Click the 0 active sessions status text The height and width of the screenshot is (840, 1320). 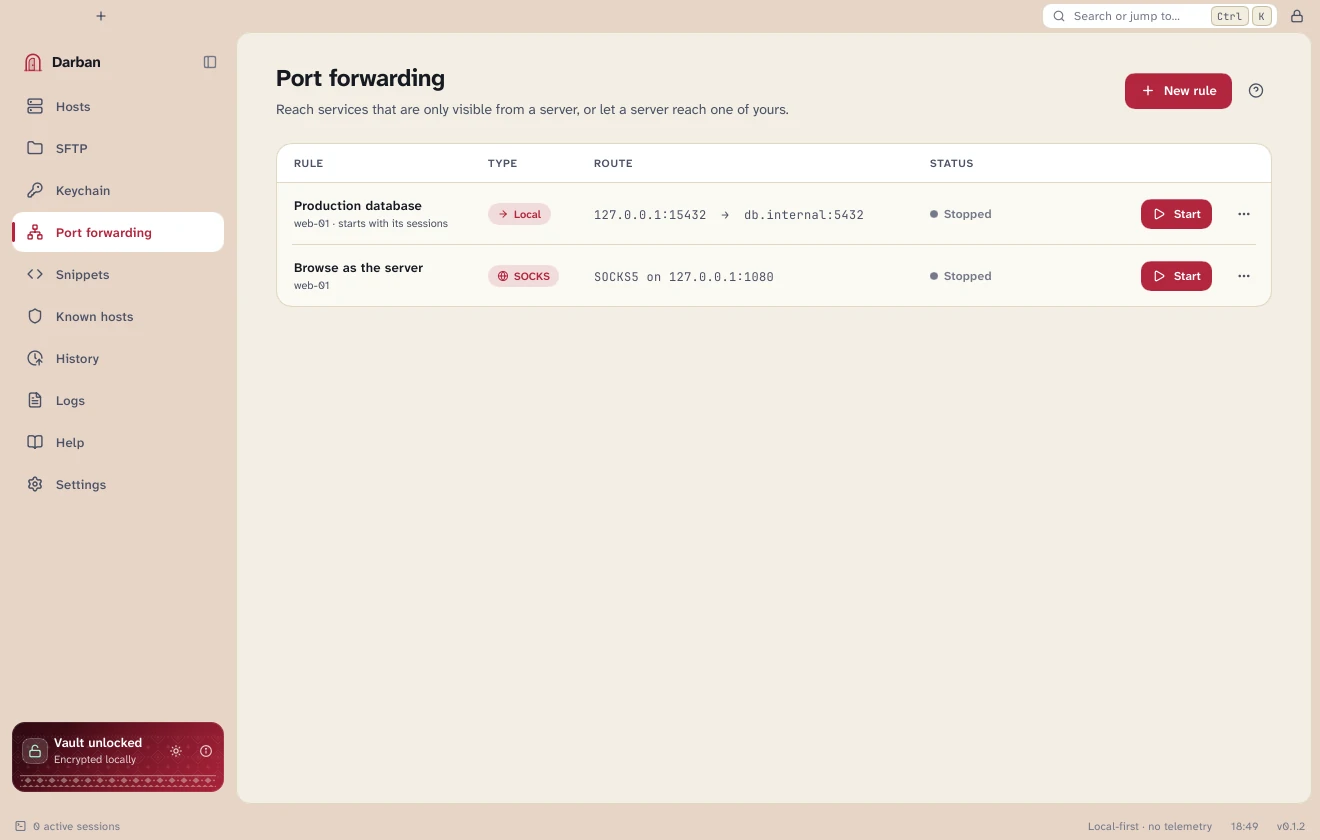pyautogui.click(x=76, y=827)
